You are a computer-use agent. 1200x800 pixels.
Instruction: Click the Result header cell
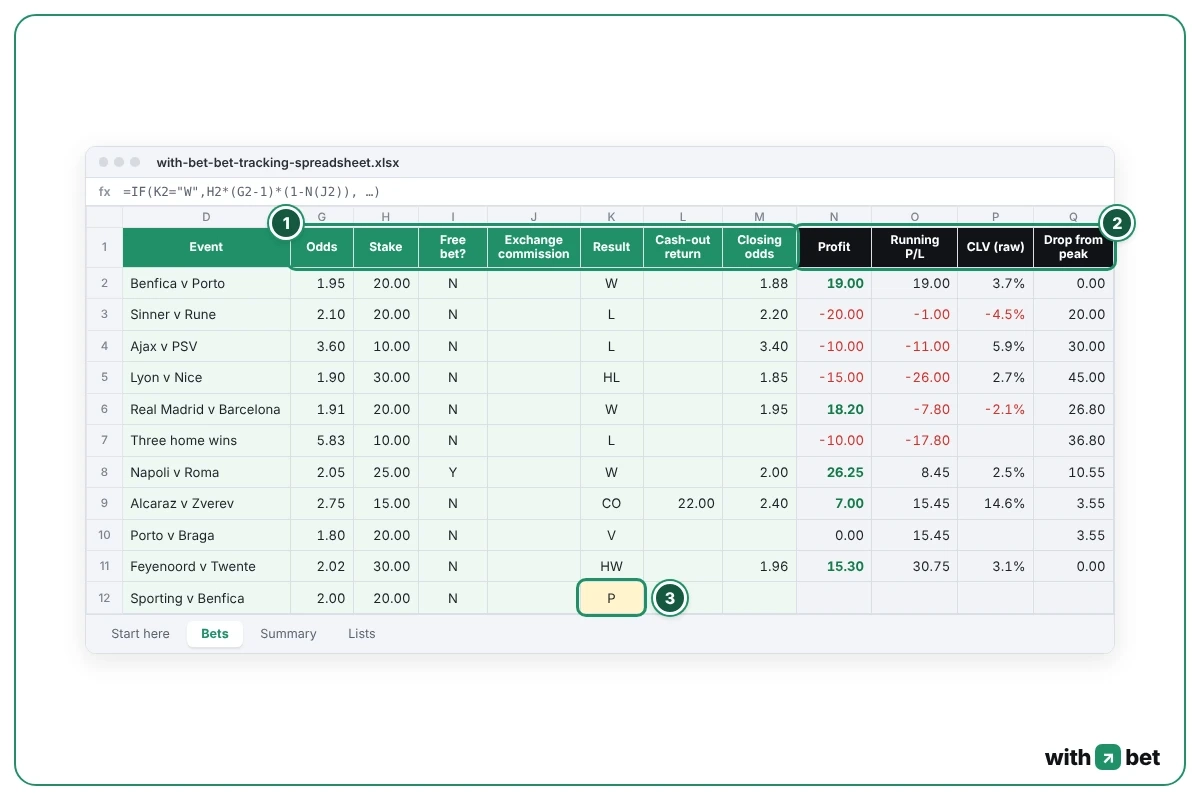point(611,247)
